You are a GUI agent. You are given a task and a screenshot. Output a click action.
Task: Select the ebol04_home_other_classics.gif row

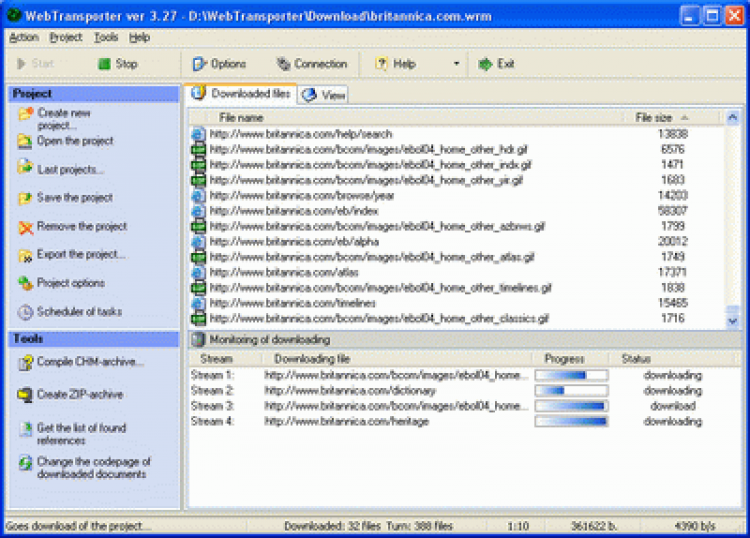coord(457,318)
